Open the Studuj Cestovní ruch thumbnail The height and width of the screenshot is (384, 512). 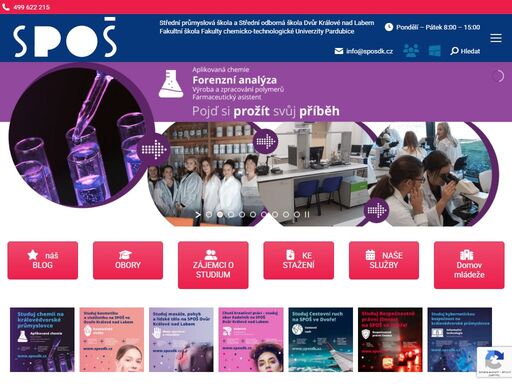(x=321, y=340)
